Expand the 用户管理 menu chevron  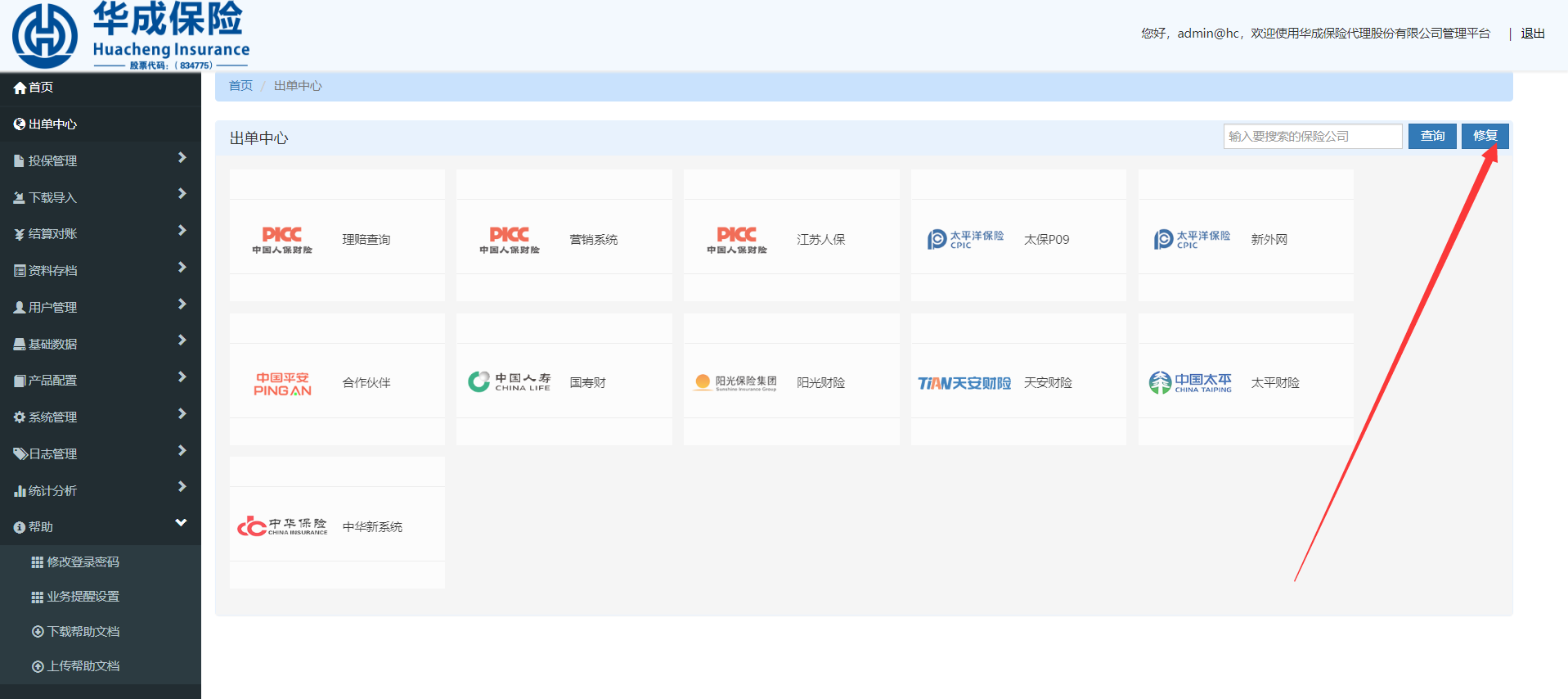pos(182,304)
